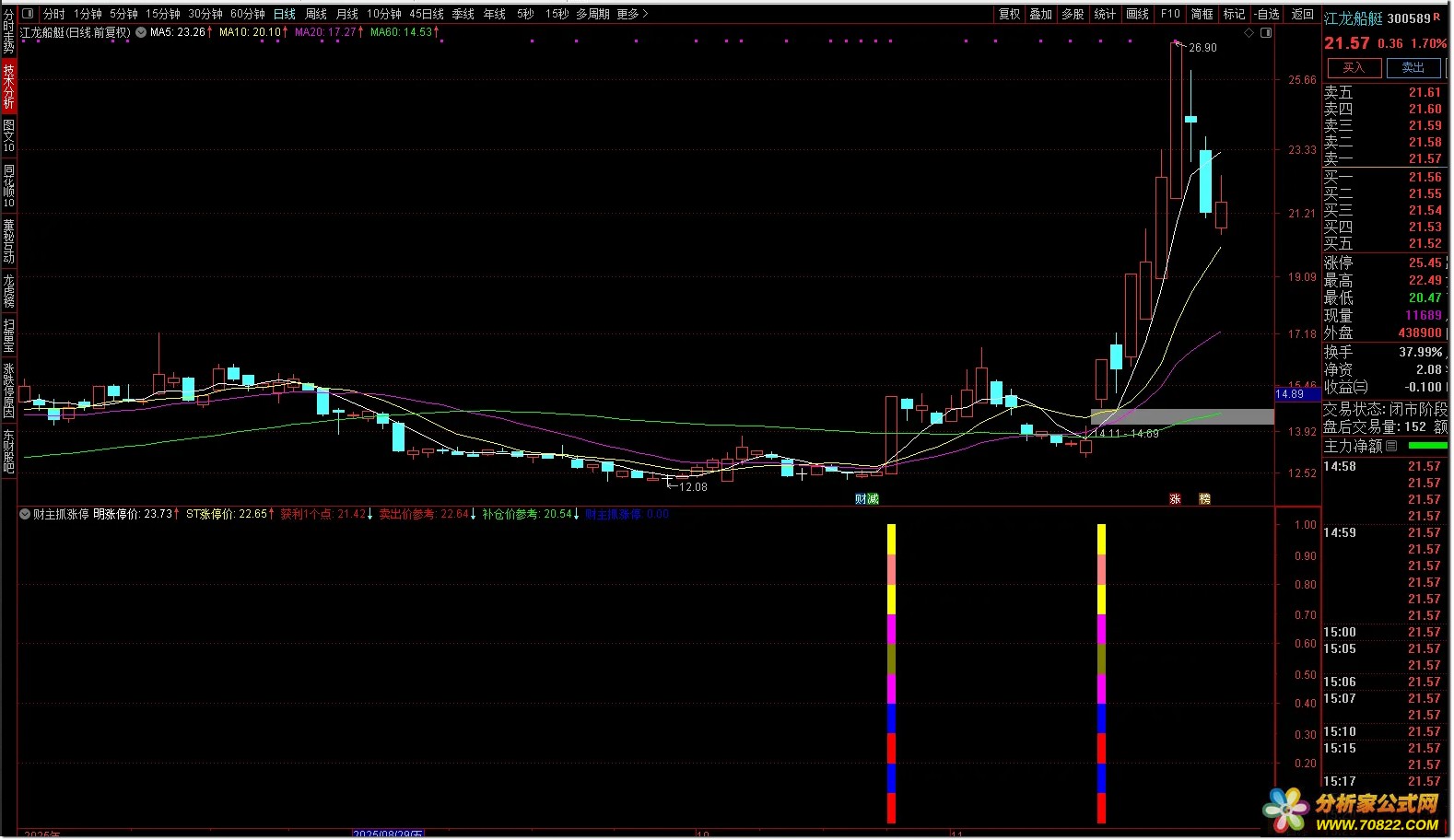Viewport: 1454px width, 840px height.
Task: Remove stock via -自选 button
Action: tap(1268, 14)
